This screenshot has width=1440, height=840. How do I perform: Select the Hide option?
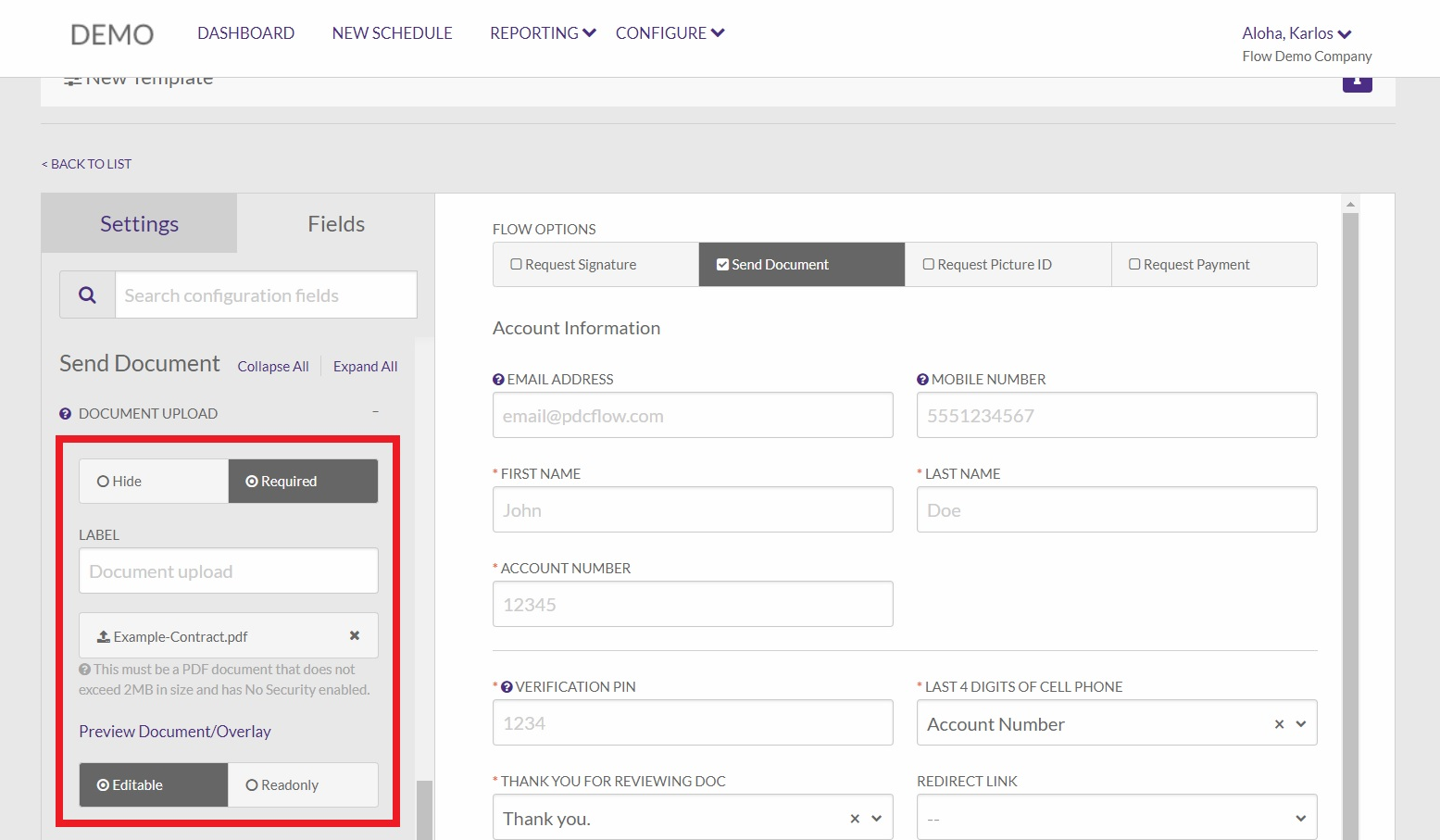click(154, 482)
